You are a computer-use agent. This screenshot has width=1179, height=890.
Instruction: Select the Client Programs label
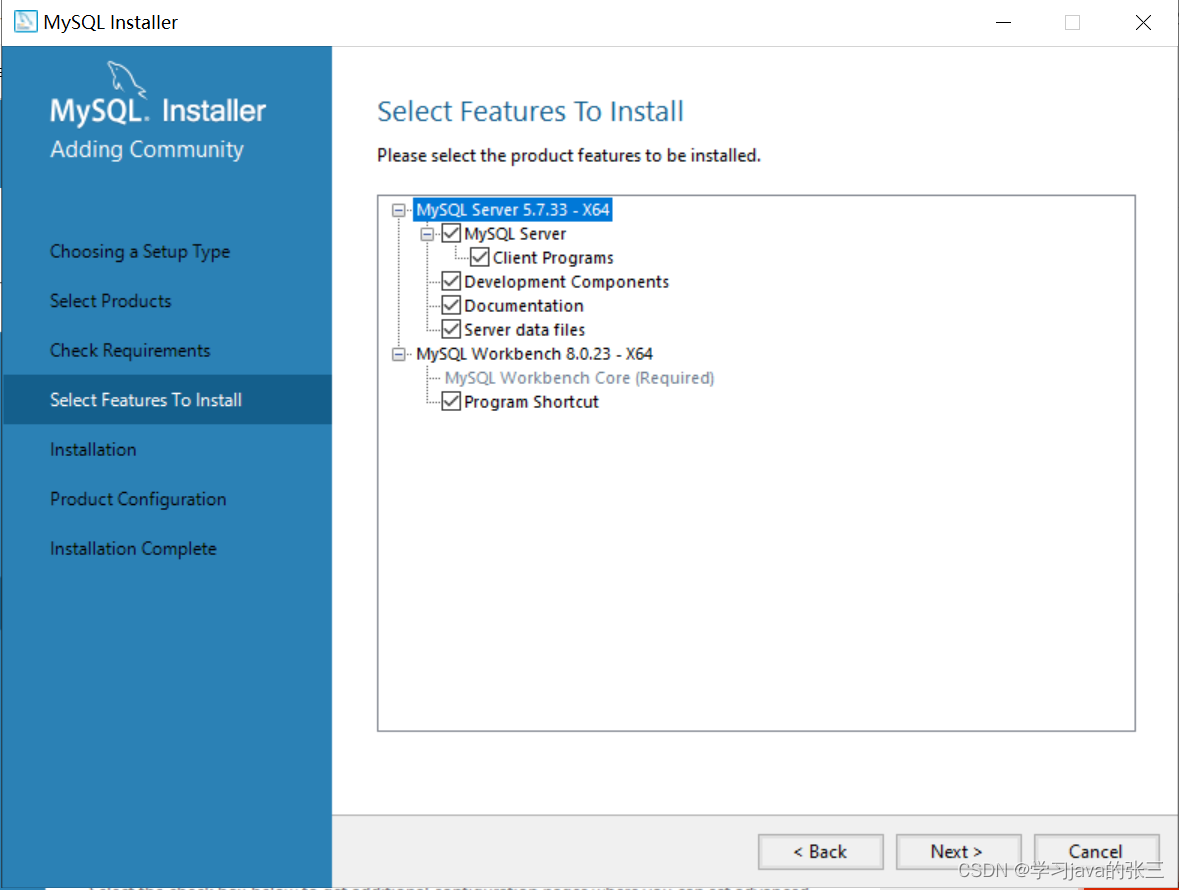click(x=553, y=258)
